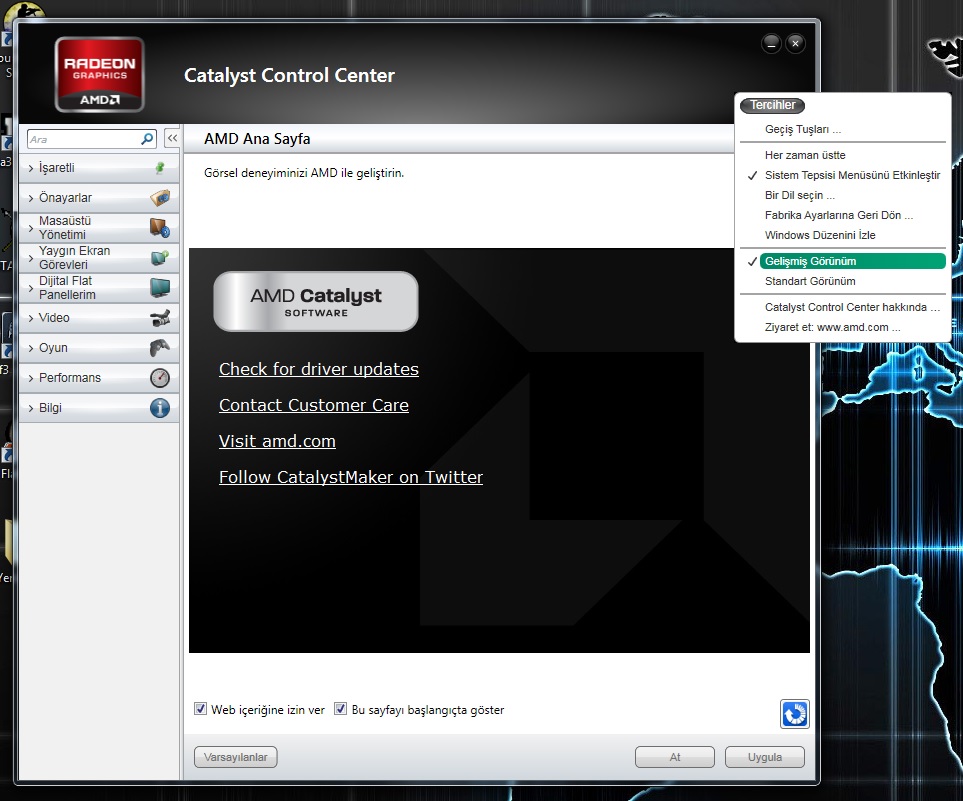Click the Bilgi info icon
Viewport: 963px width, 801px height.
(160, 408)
